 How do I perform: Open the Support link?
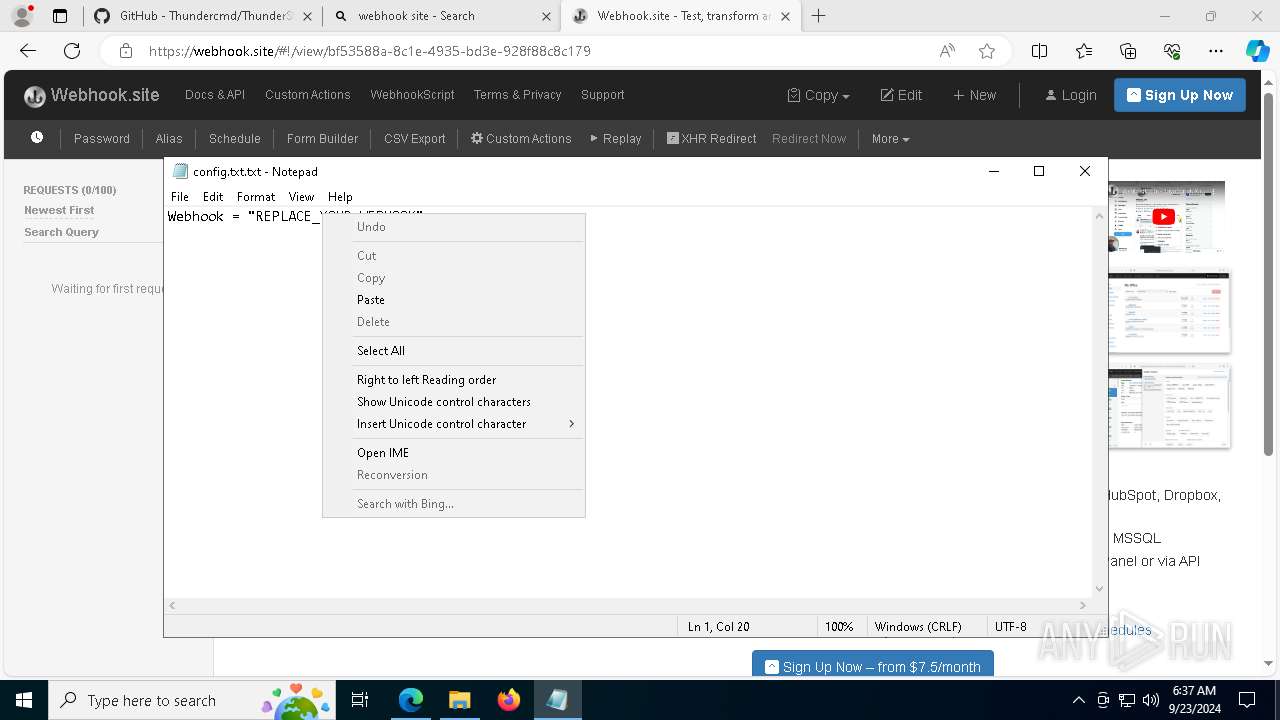pos(602,95)
